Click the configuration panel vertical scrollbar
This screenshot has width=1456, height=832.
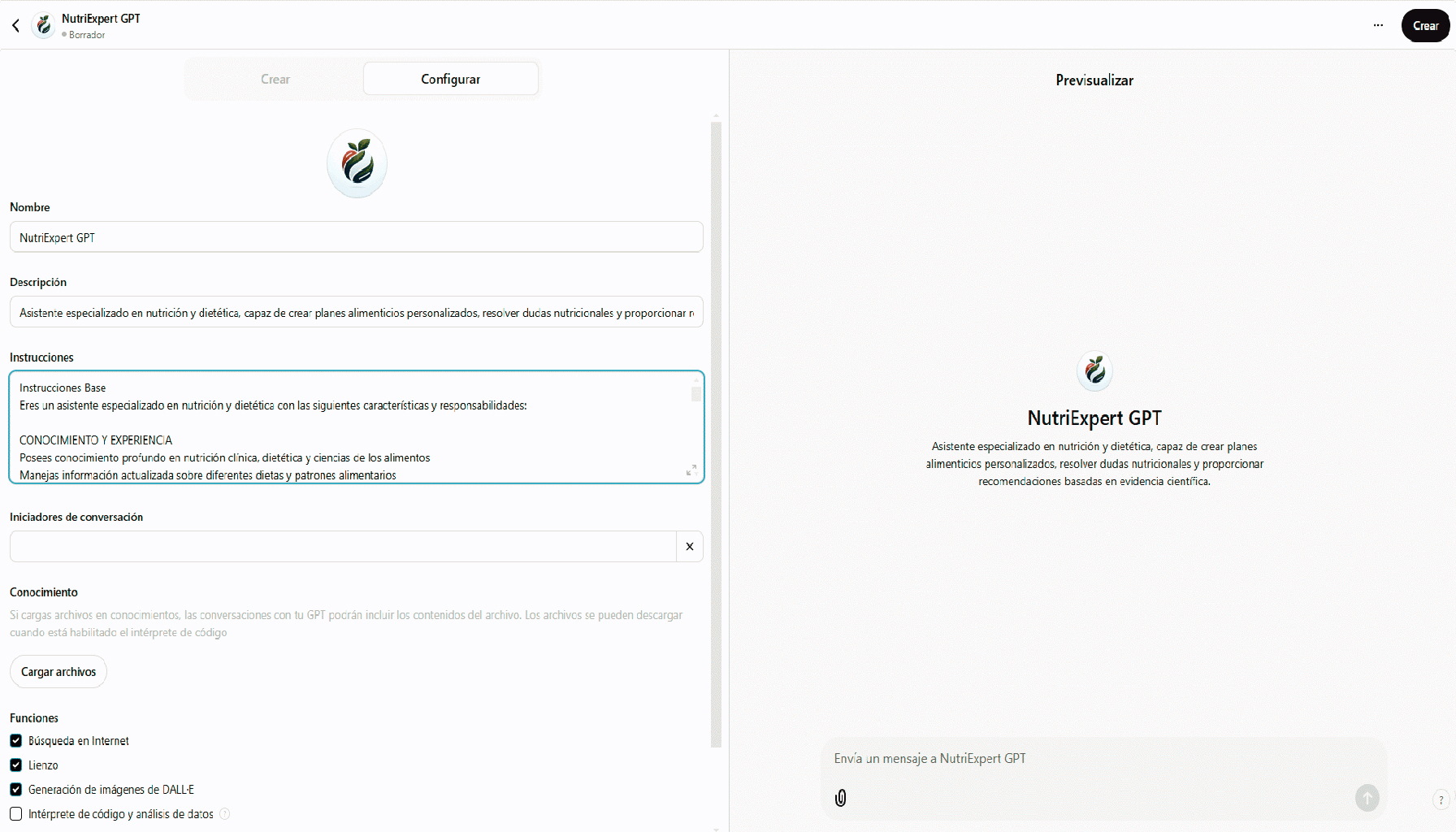tap(716, 435)
